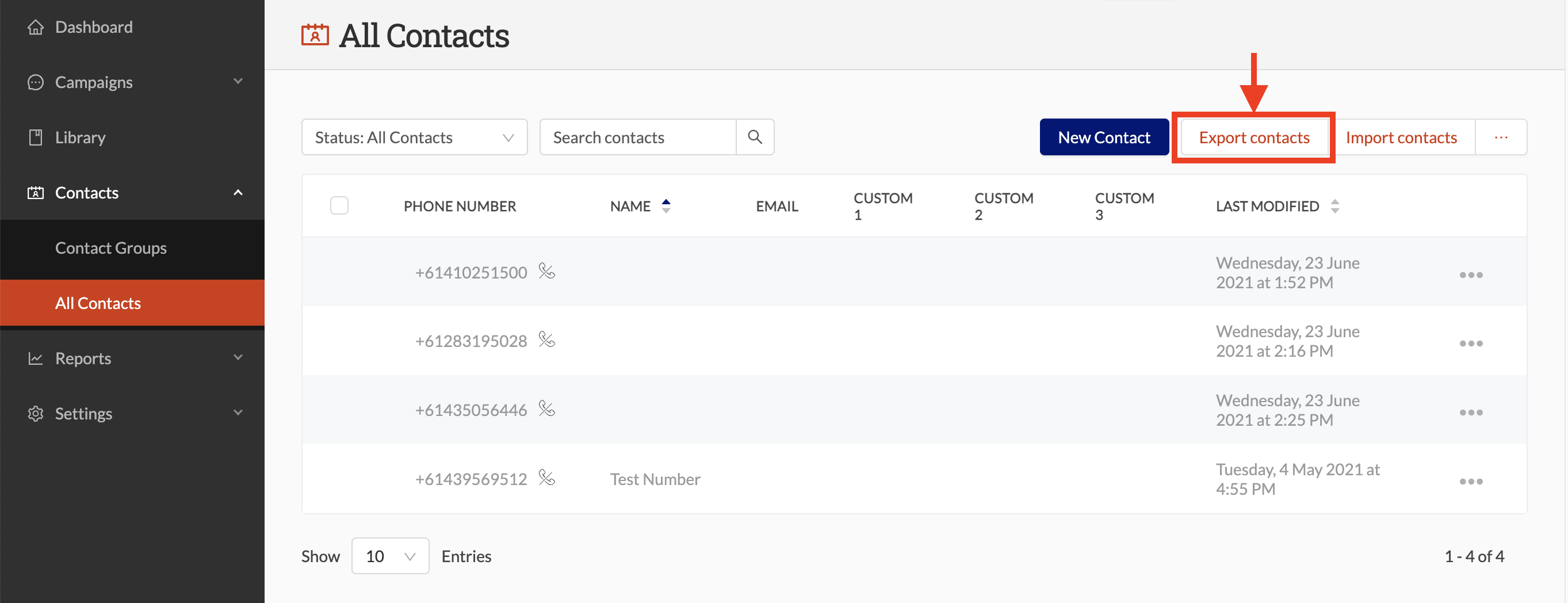
Task: Click phone icon next to +61283195028
Action: click(546, 340)
